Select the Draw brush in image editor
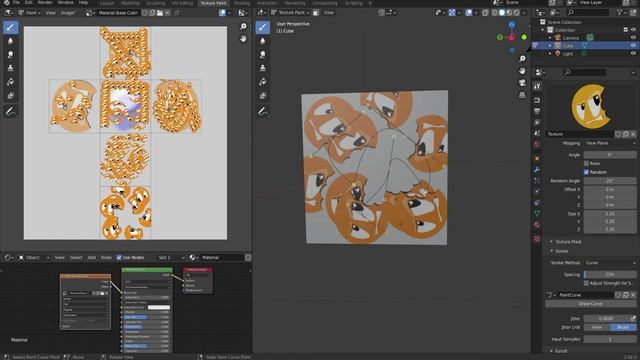The width and height of the screenshot is (640, 360). click(11, 27)
